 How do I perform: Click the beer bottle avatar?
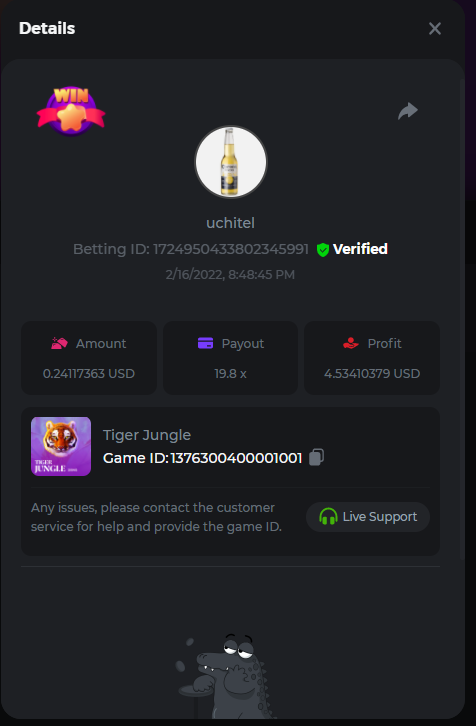point(231,162)
